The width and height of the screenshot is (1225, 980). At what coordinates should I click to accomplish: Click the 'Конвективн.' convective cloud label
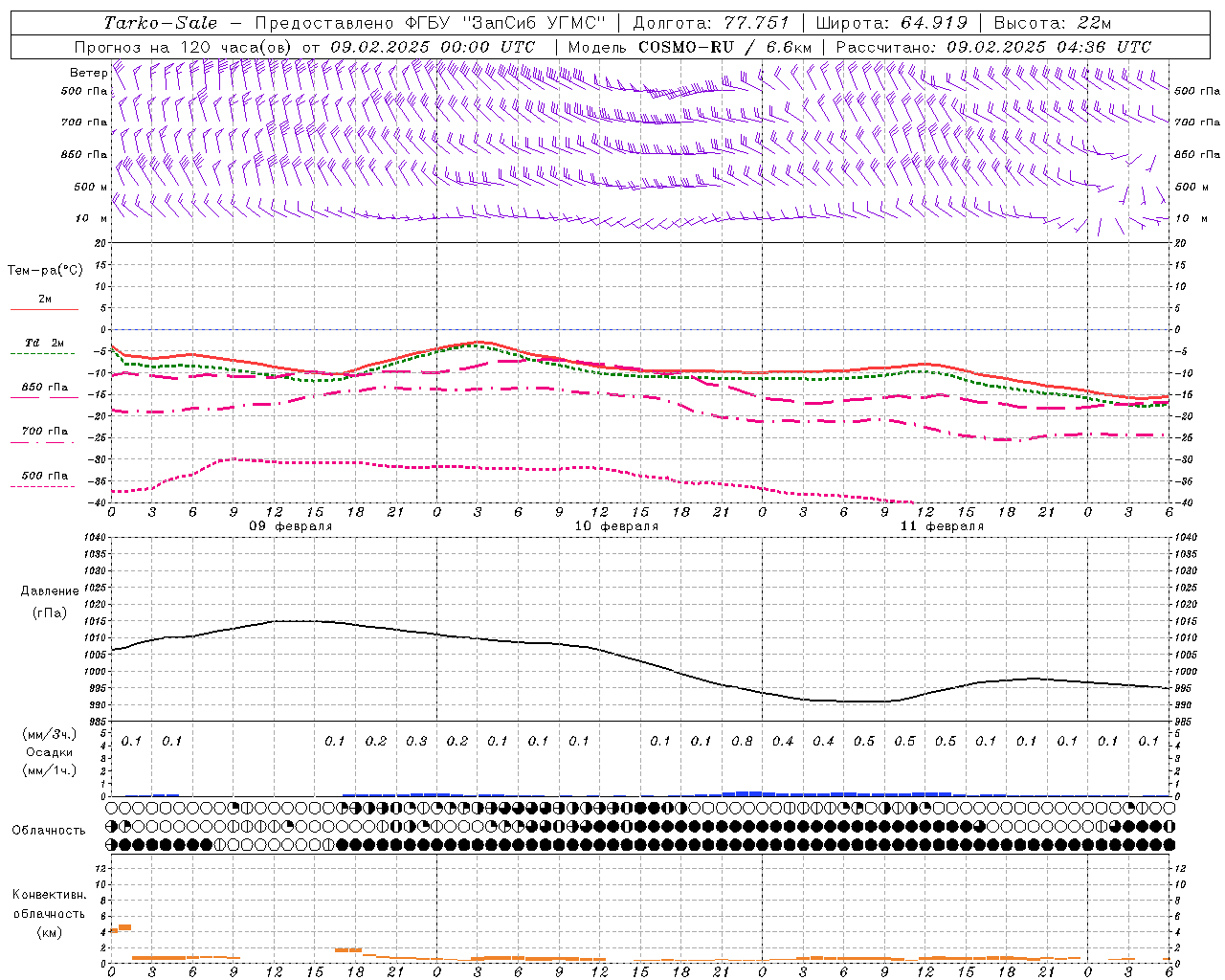point(49,895)
